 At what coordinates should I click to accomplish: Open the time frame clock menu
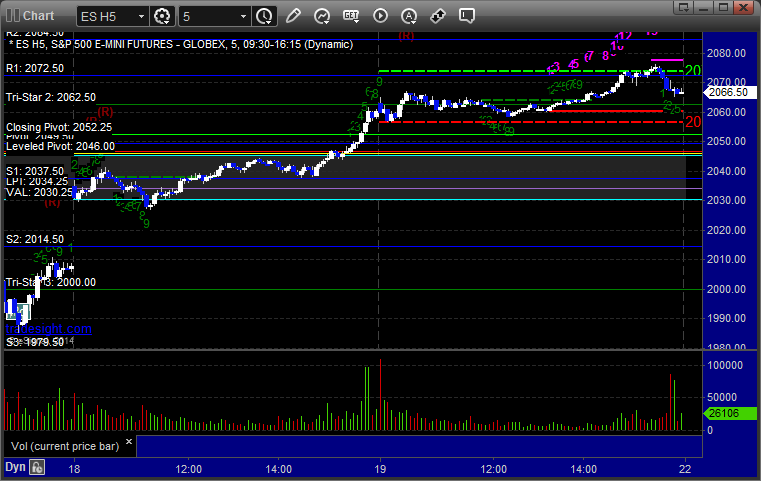[x=265, y=16]
